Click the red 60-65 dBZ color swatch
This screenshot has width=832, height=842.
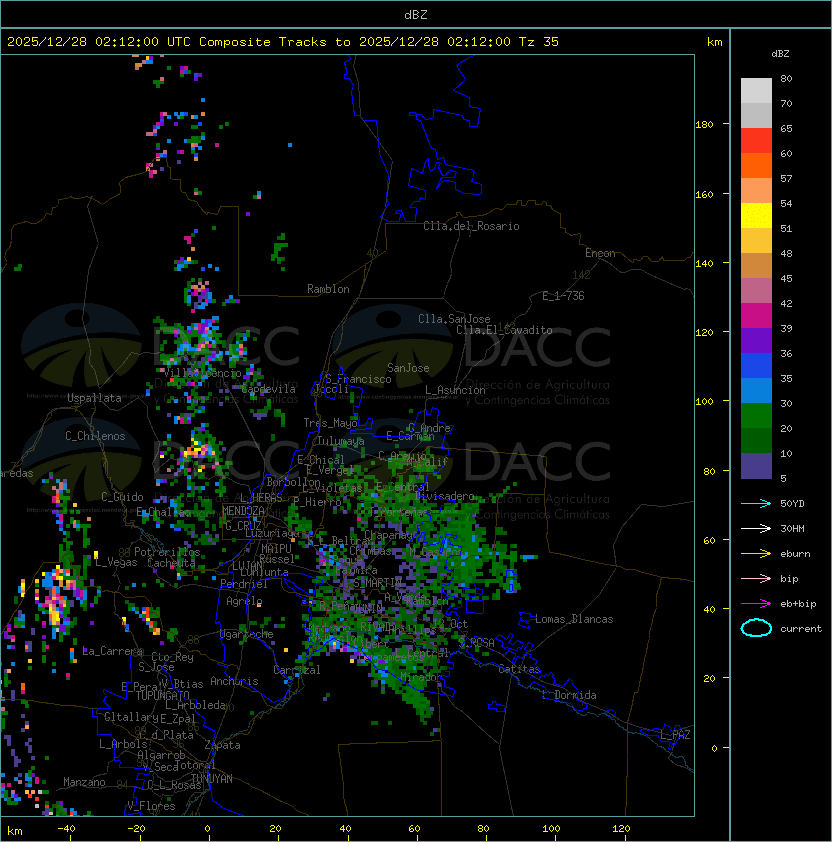tap(756, 141)
